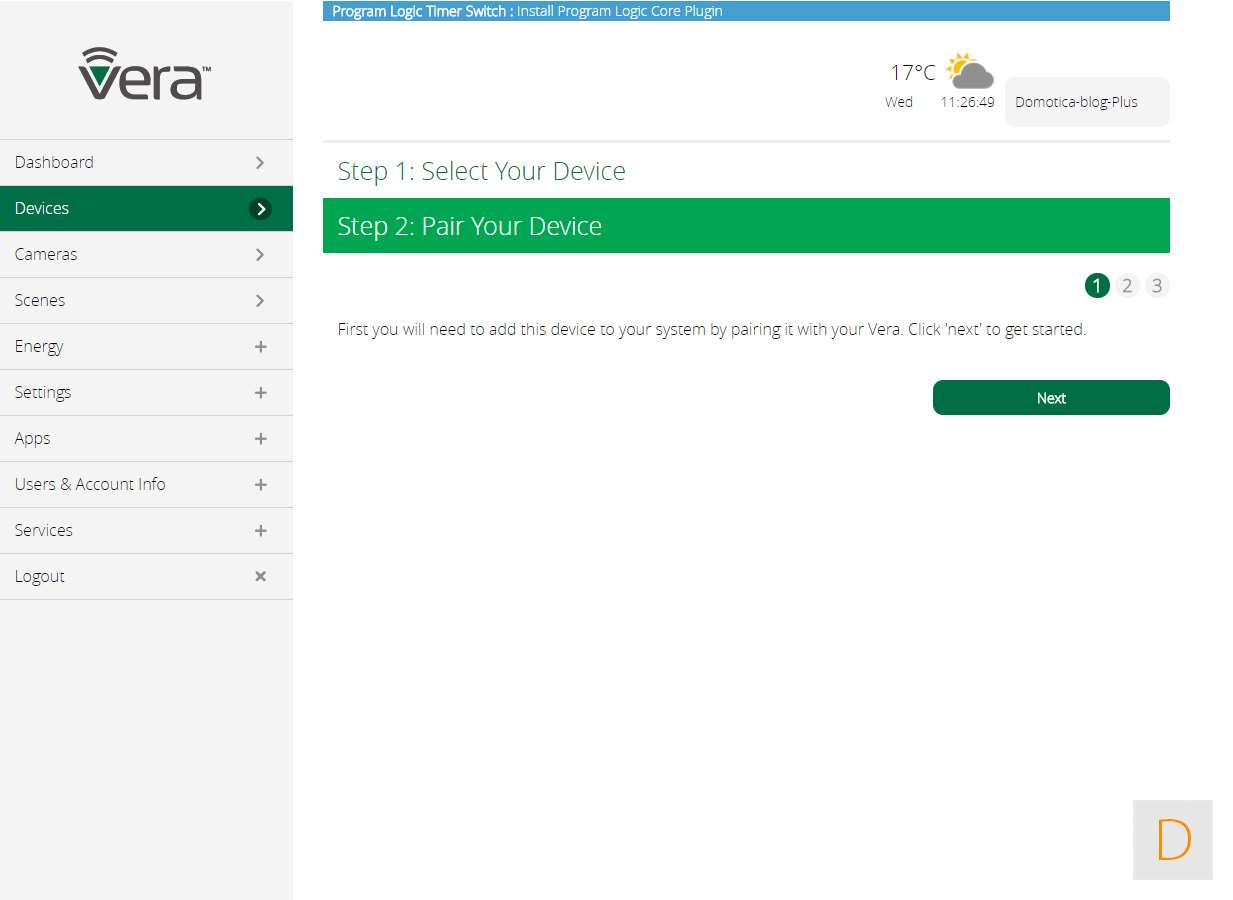Viewport: 1233px width, 900px height.
Task: Click the Dashboard chevron arrow
Action: [260, 163]
